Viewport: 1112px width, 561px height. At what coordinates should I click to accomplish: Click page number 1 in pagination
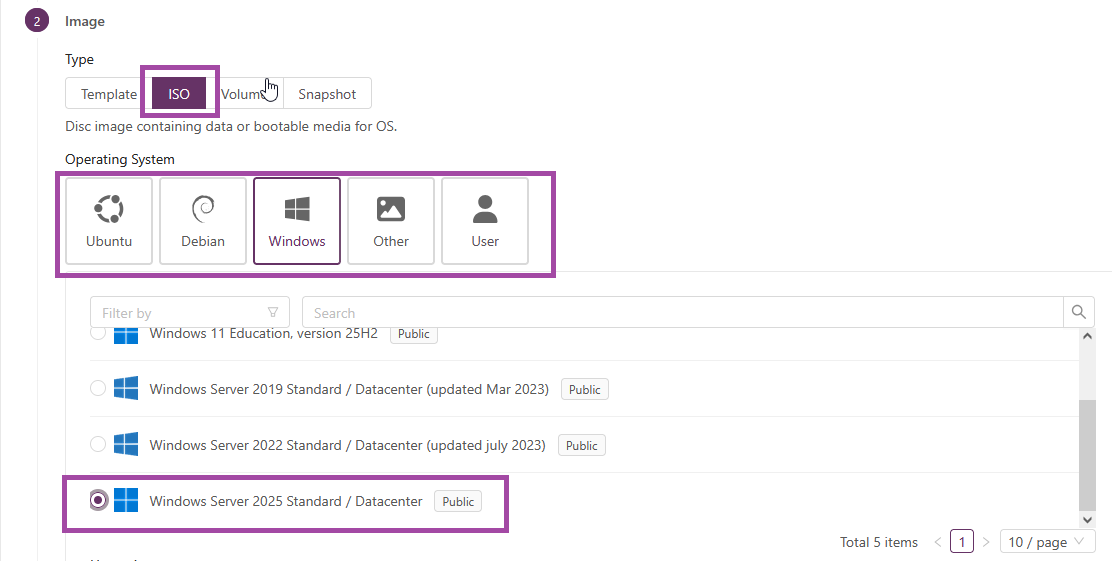click(x=962, y=542)
